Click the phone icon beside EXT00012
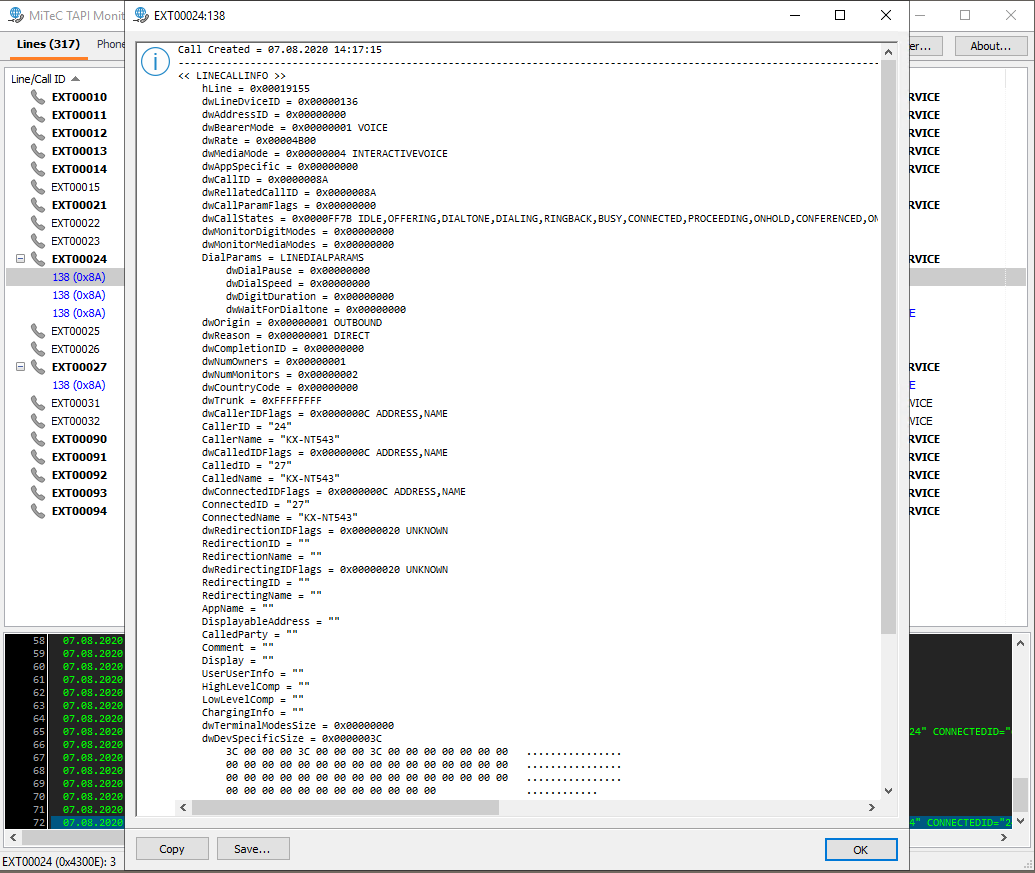Viewport: 1035px width, 873px height. 38,133
